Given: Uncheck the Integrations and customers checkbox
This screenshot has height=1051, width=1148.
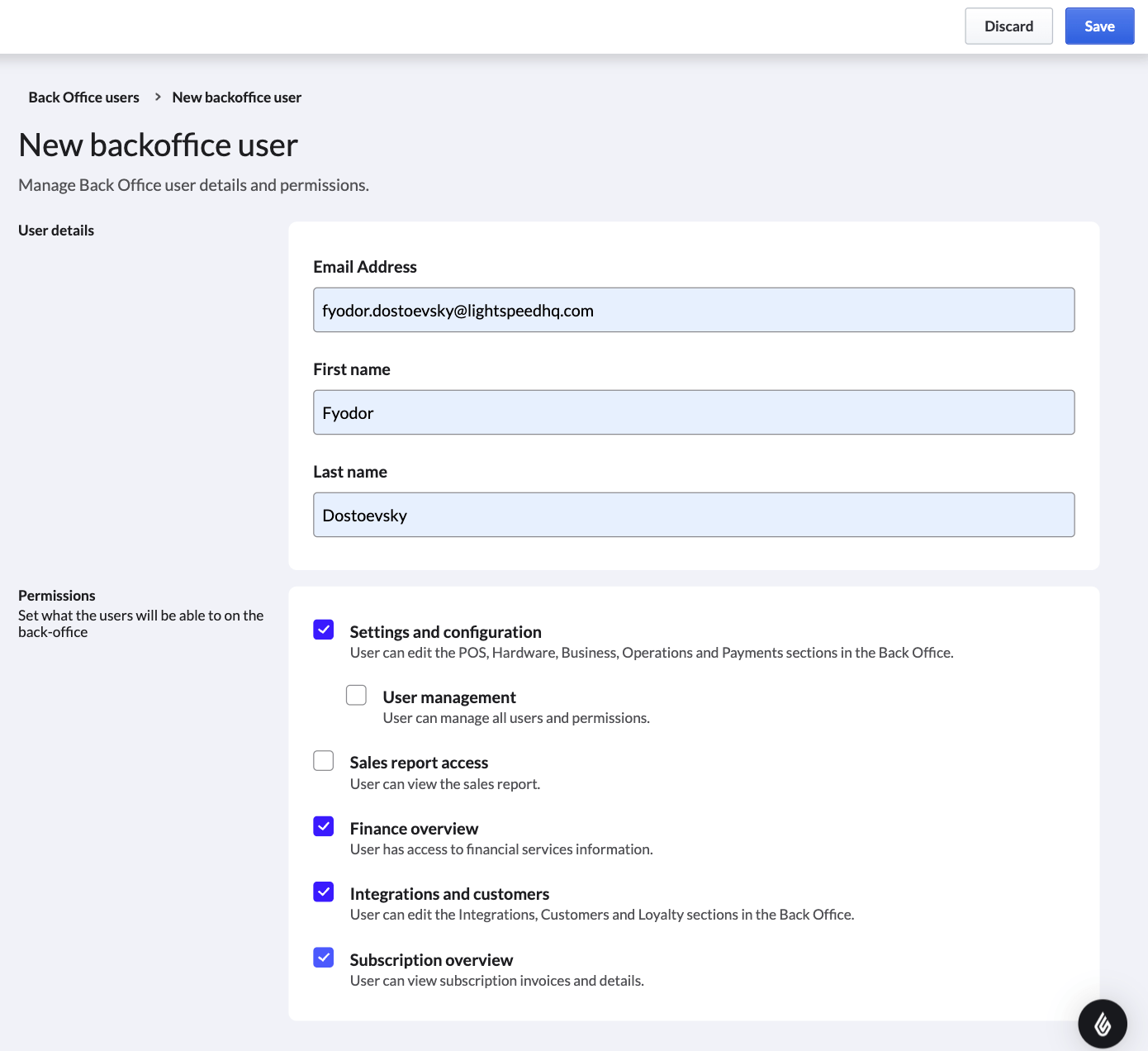Looking at the screenshot, I should click(x=324, y=892).
